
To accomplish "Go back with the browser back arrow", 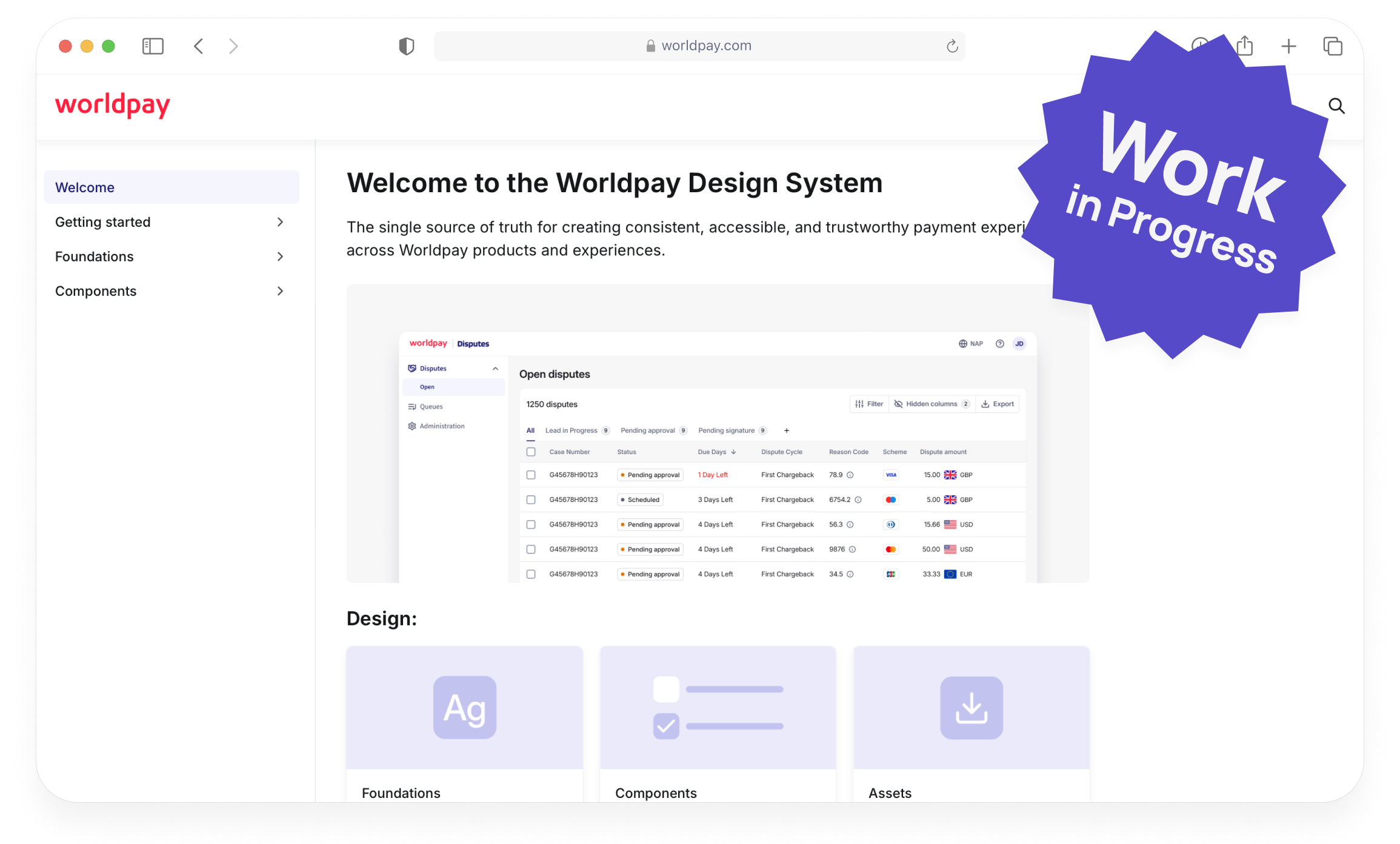I will point(199,46).
